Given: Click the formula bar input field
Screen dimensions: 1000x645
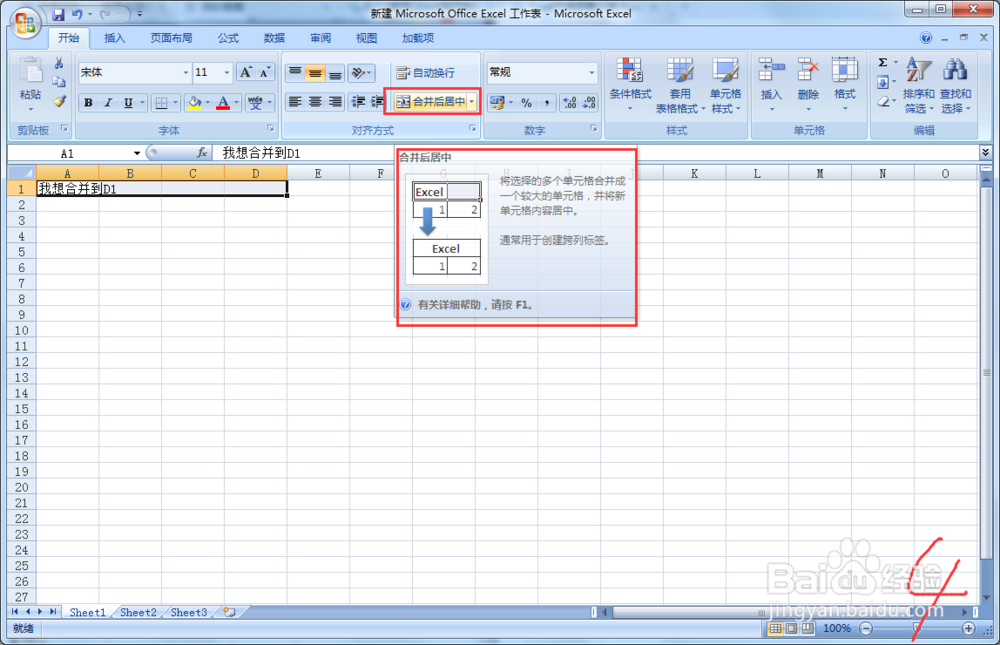Looking at the screenshot, I should click(x=596, y=153).
